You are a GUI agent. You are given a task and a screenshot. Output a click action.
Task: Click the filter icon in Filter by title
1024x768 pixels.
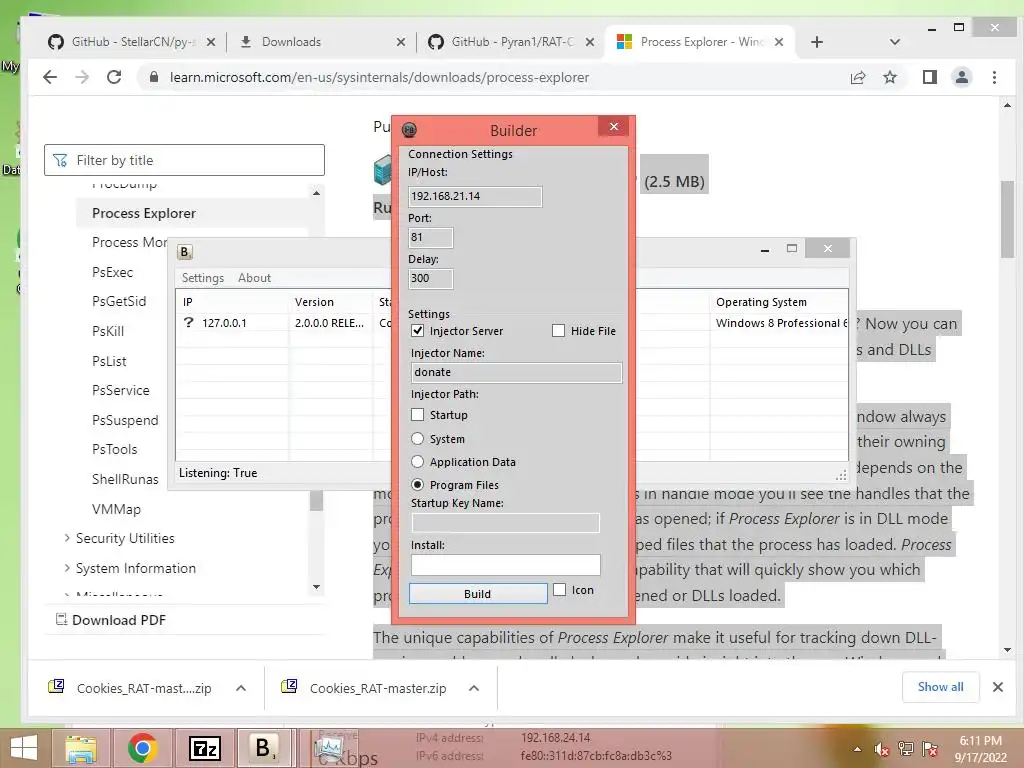pos(60,160)
